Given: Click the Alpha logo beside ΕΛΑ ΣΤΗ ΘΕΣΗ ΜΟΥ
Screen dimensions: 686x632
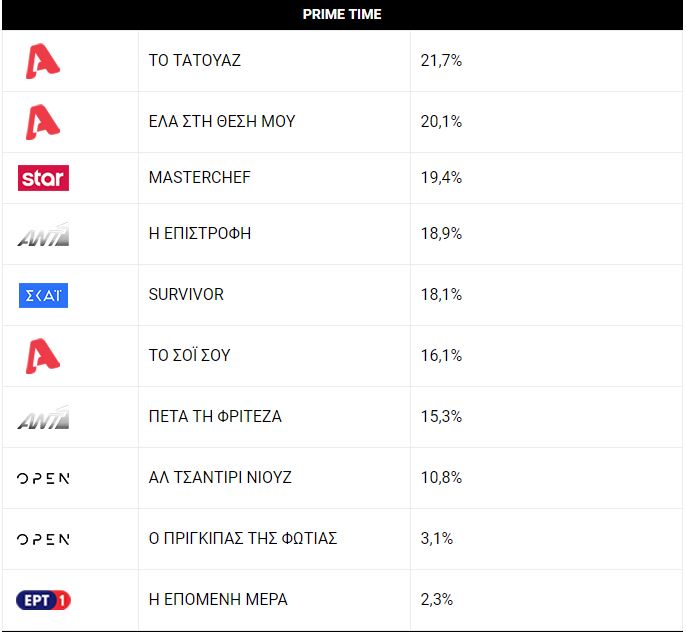Looking at the screenshot, I should click(x=43, y=122).
